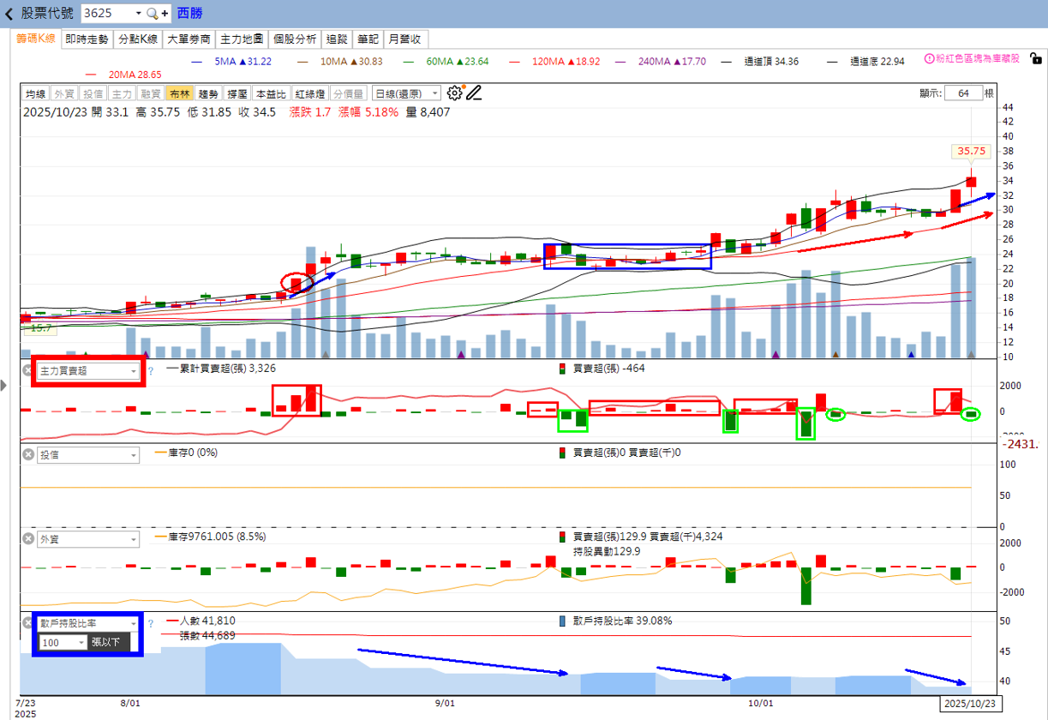This screenshot has width=1048, height=720.
Task: Click the 顯示 bar count field showing 64
Action: click(x=963, y=94)
